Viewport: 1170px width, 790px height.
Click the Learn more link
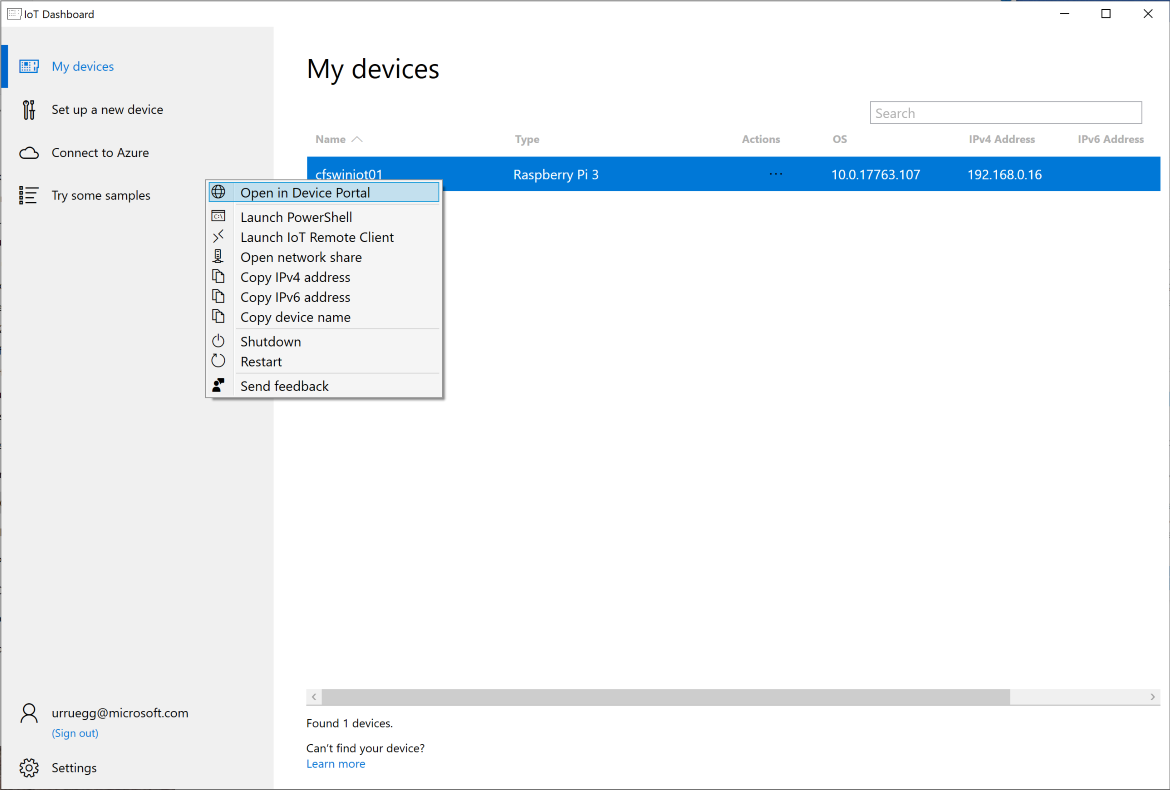[336, 764]
